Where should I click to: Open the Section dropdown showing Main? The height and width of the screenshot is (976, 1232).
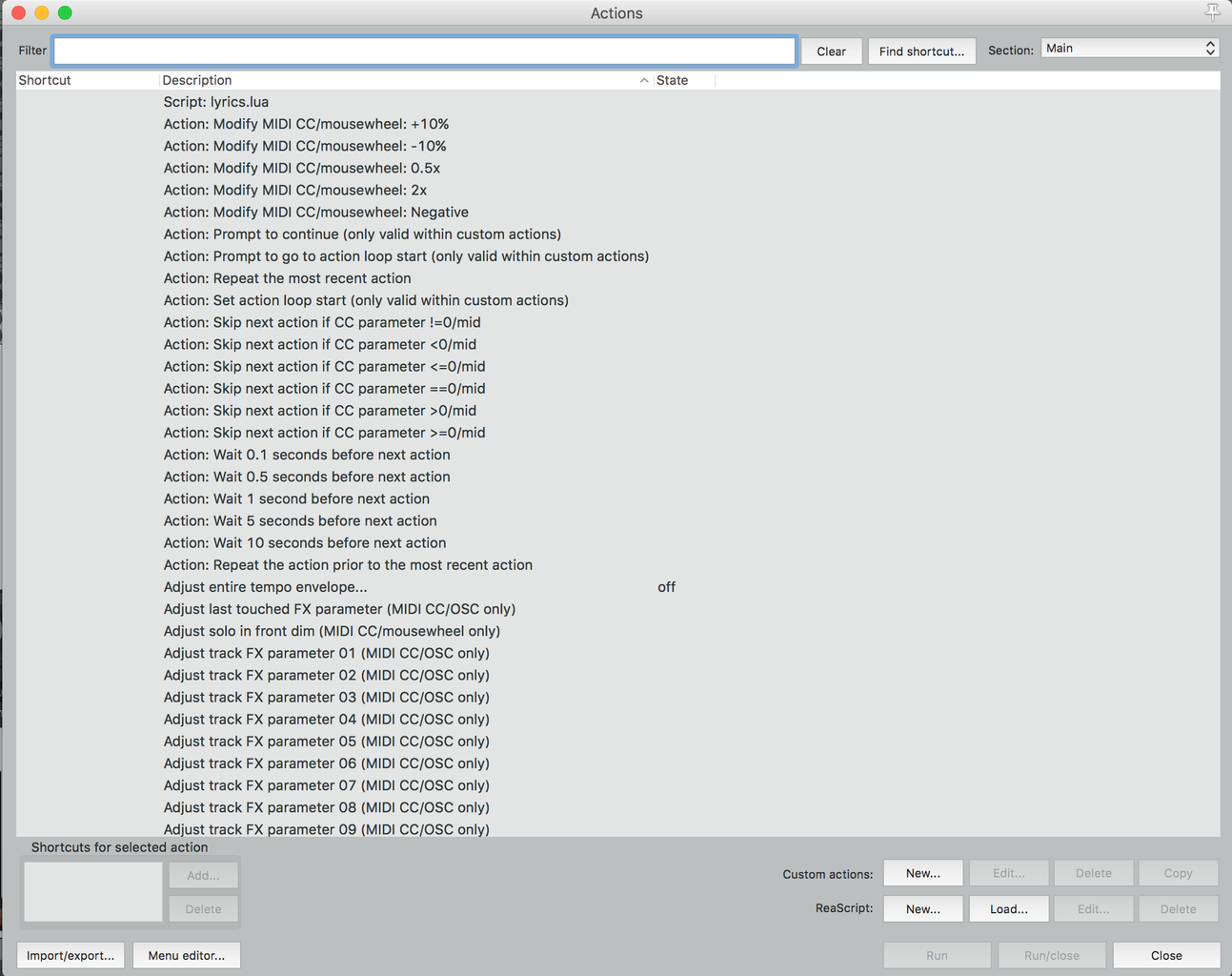pos(1130,49)
